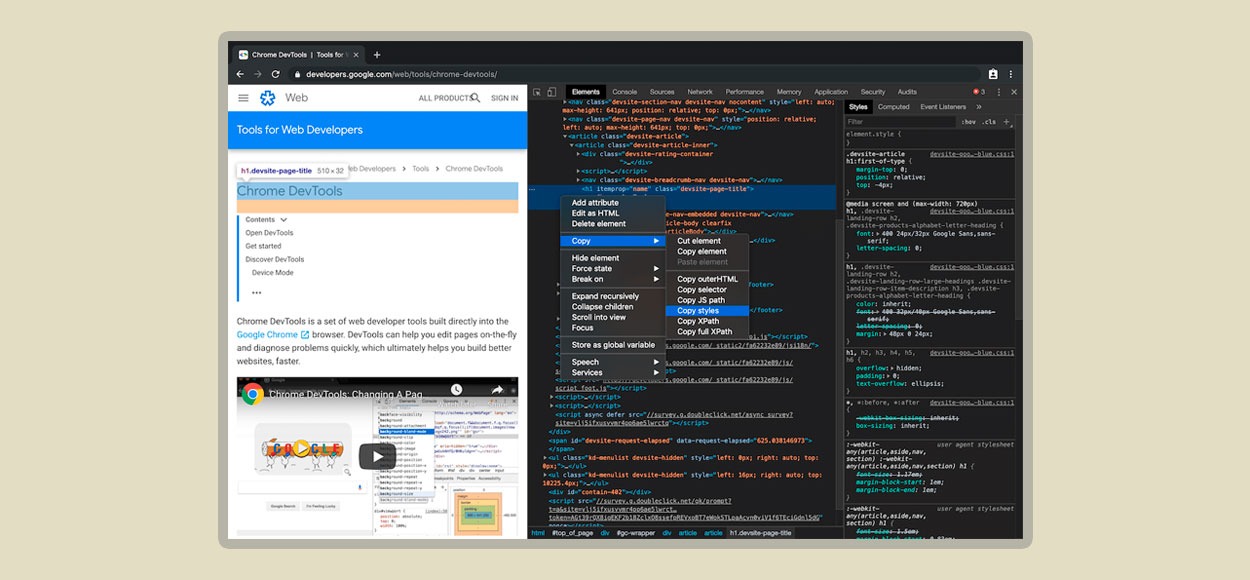1250x580 pixels.
Task: Open the Copy submenu in context menu
Action: point(615,241)
